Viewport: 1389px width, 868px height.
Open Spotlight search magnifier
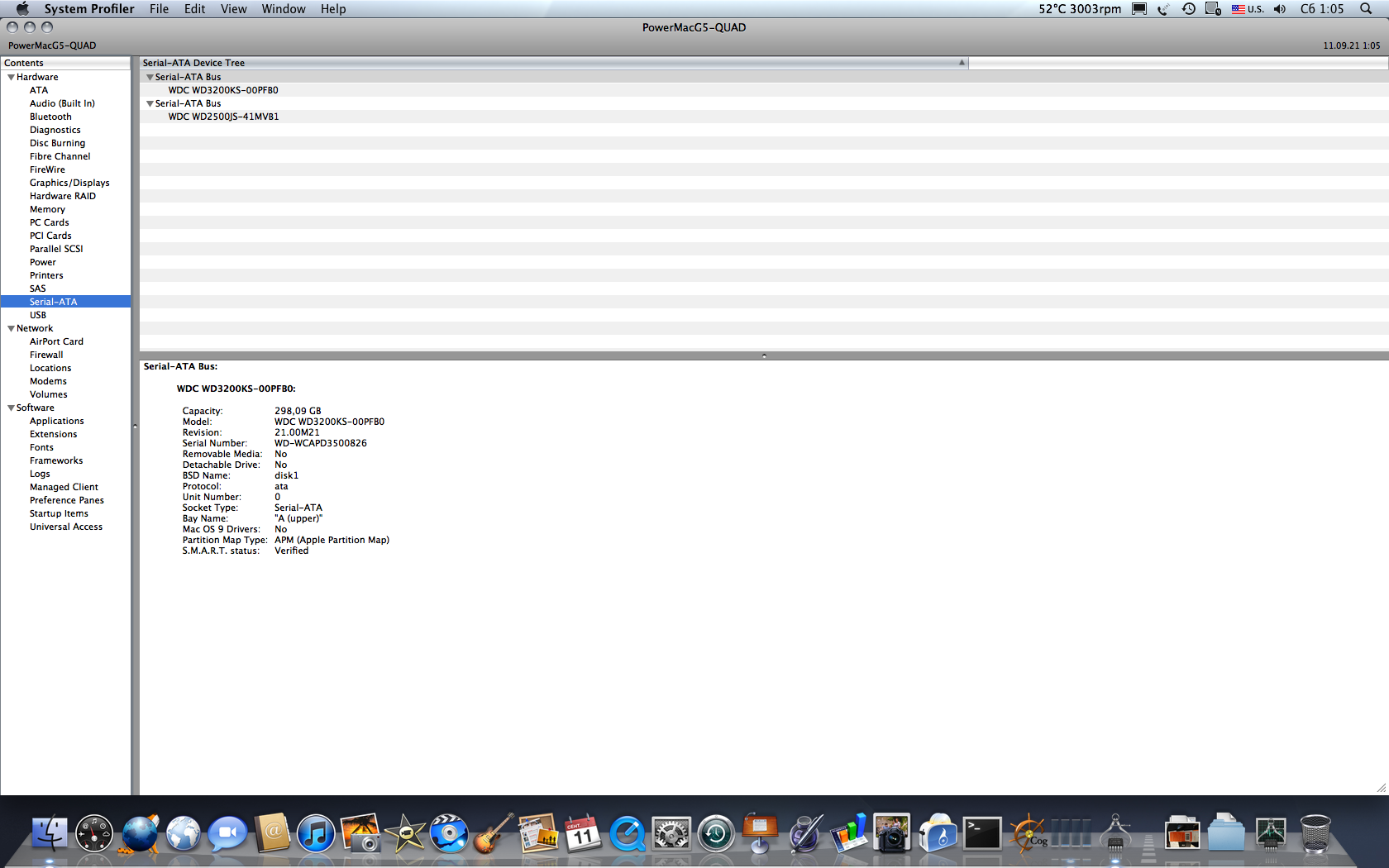coord(1366,9)
